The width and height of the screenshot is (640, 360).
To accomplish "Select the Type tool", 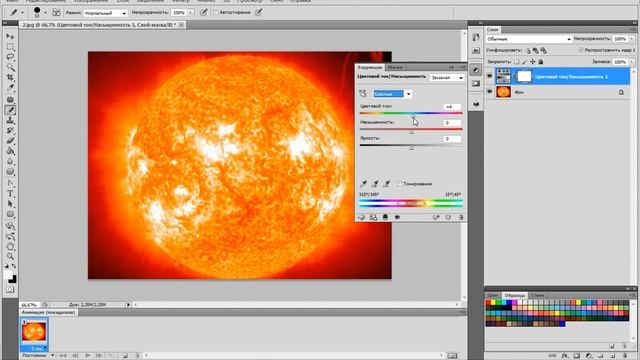I will tap(10, 194).
